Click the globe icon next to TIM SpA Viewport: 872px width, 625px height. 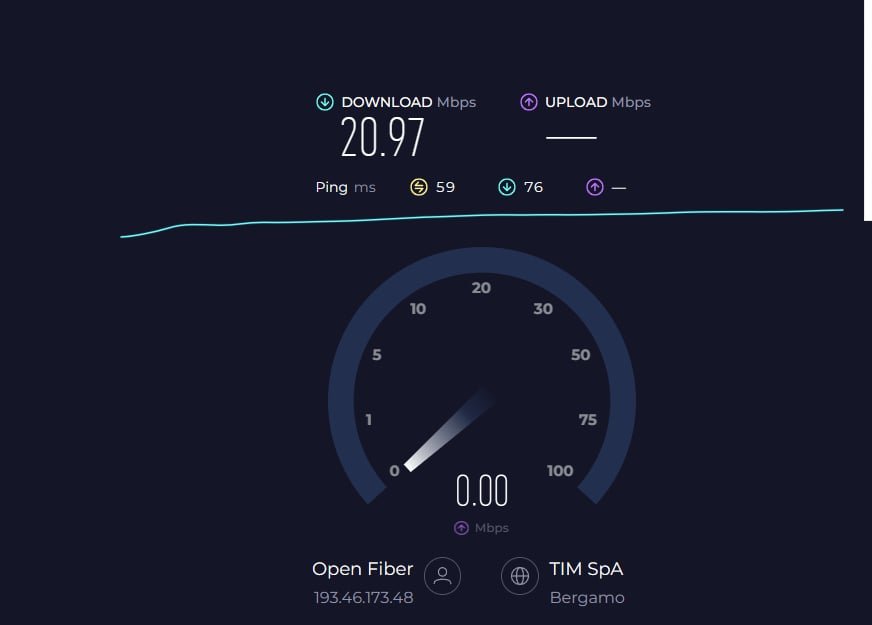tap(519, 576)
